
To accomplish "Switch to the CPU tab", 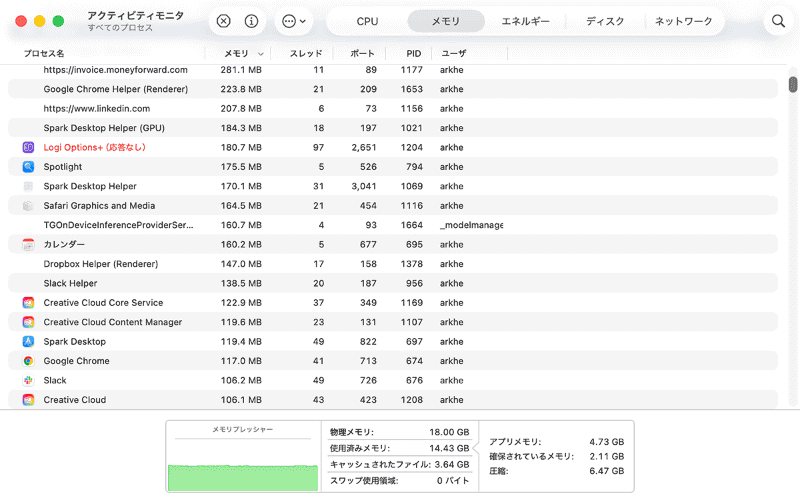I will (367, 21).
